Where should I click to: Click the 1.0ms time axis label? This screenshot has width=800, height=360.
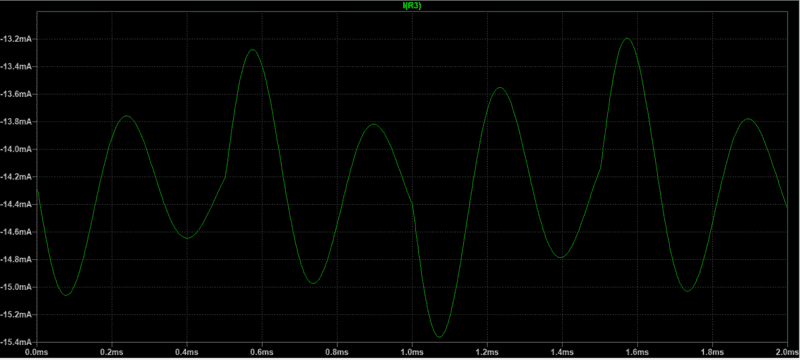[x=412, y=353]
